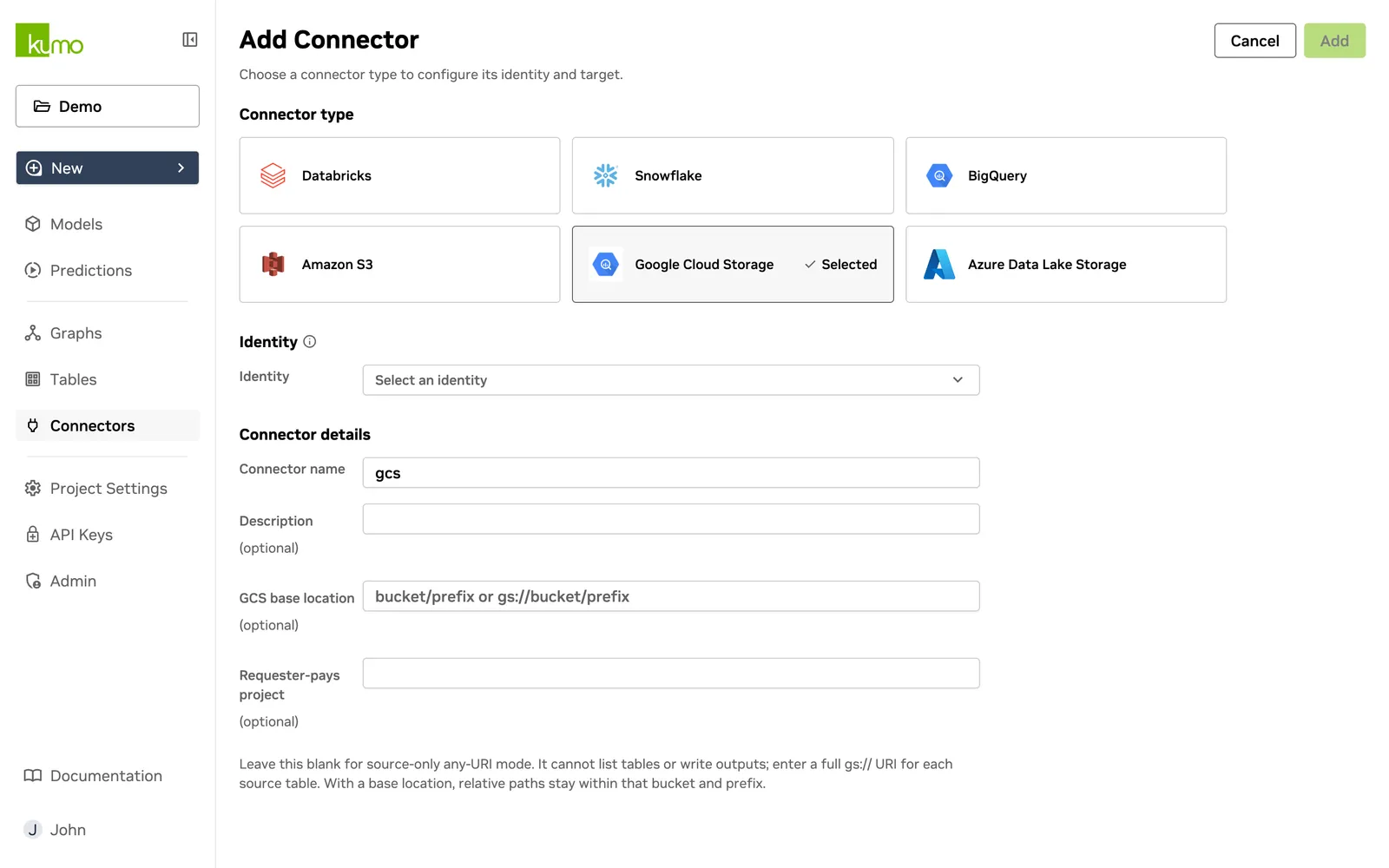1389x868 pixels.
Task: Collapse the sidebar panel icon
Action: (x=190, y=40)
